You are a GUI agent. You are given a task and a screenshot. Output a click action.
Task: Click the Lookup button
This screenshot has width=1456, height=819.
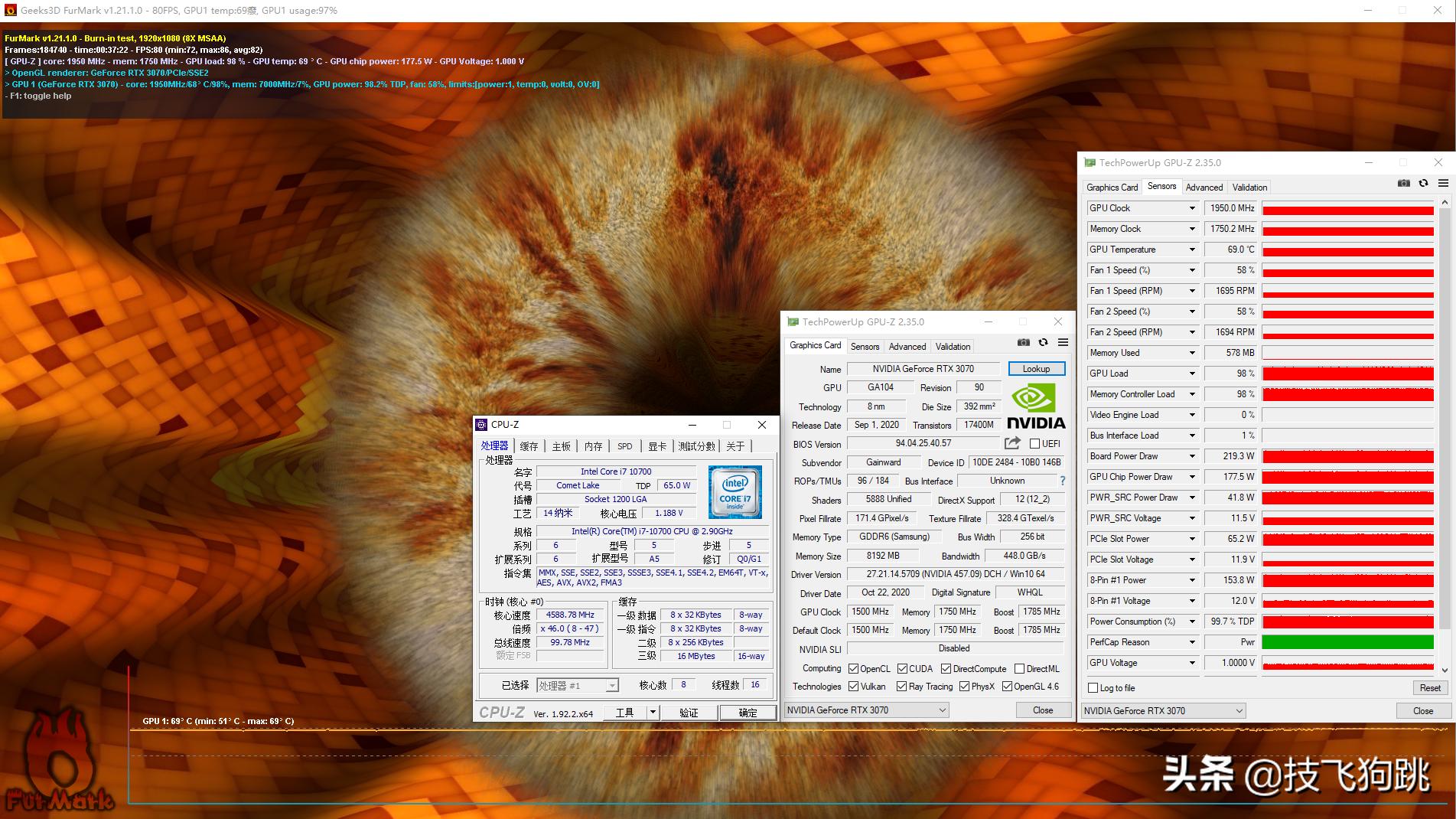1036,369
